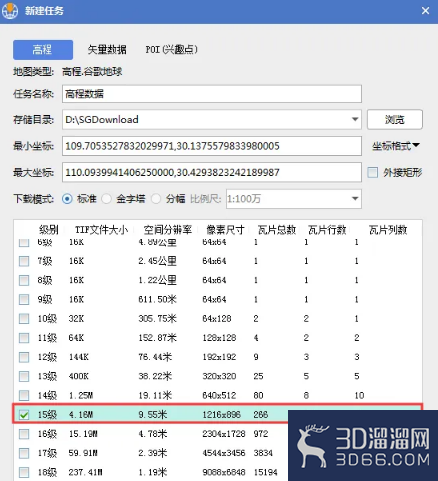The image size is (438, 481).
Task: Check the 8级 level checkbox
Action: click(24, 280)
